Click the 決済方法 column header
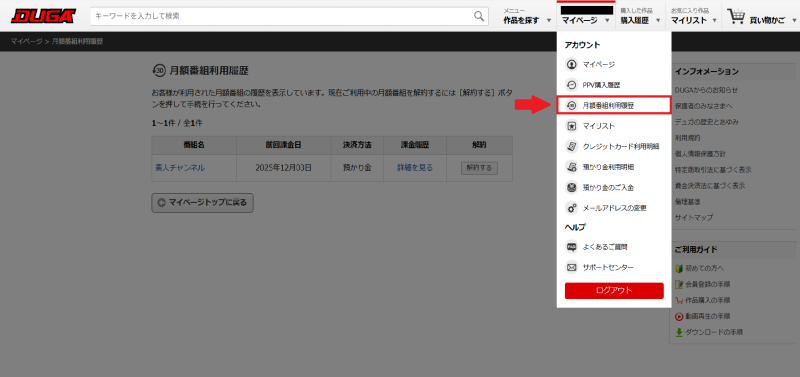800x377 pixels. tap(357, 145)
